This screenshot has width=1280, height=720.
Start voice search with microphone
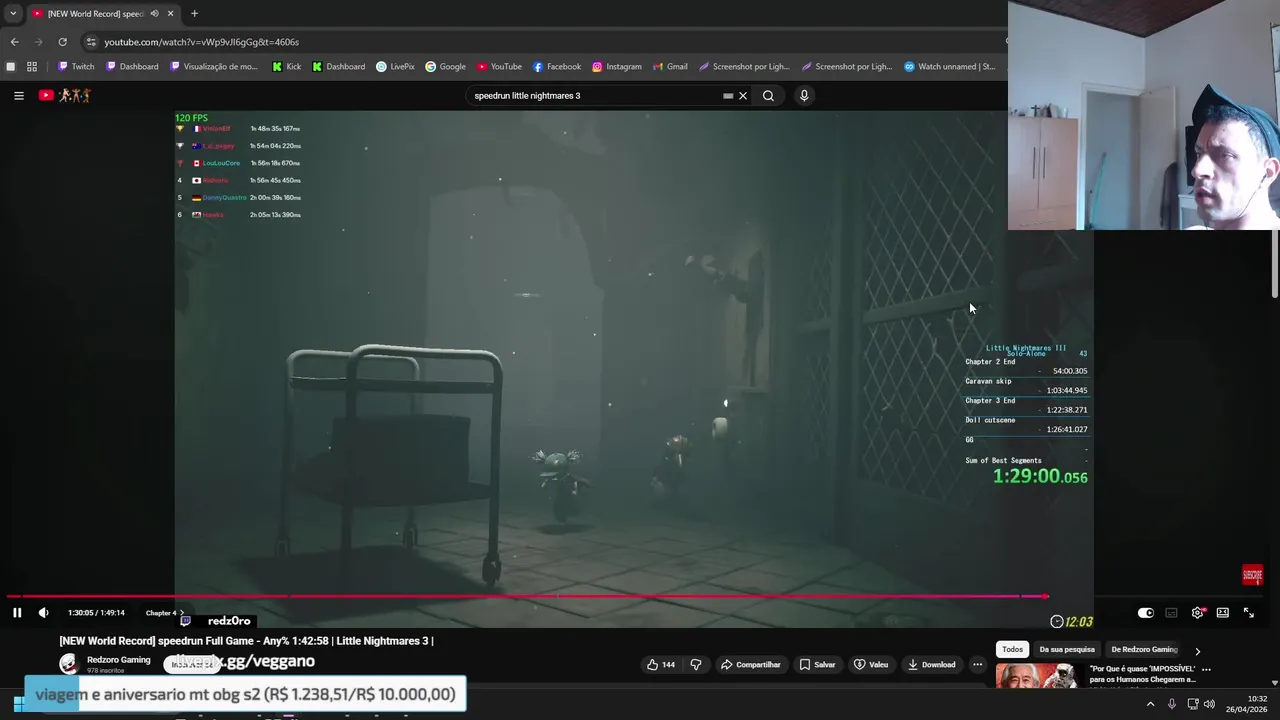pyautogui.click(x=804, y=96)
